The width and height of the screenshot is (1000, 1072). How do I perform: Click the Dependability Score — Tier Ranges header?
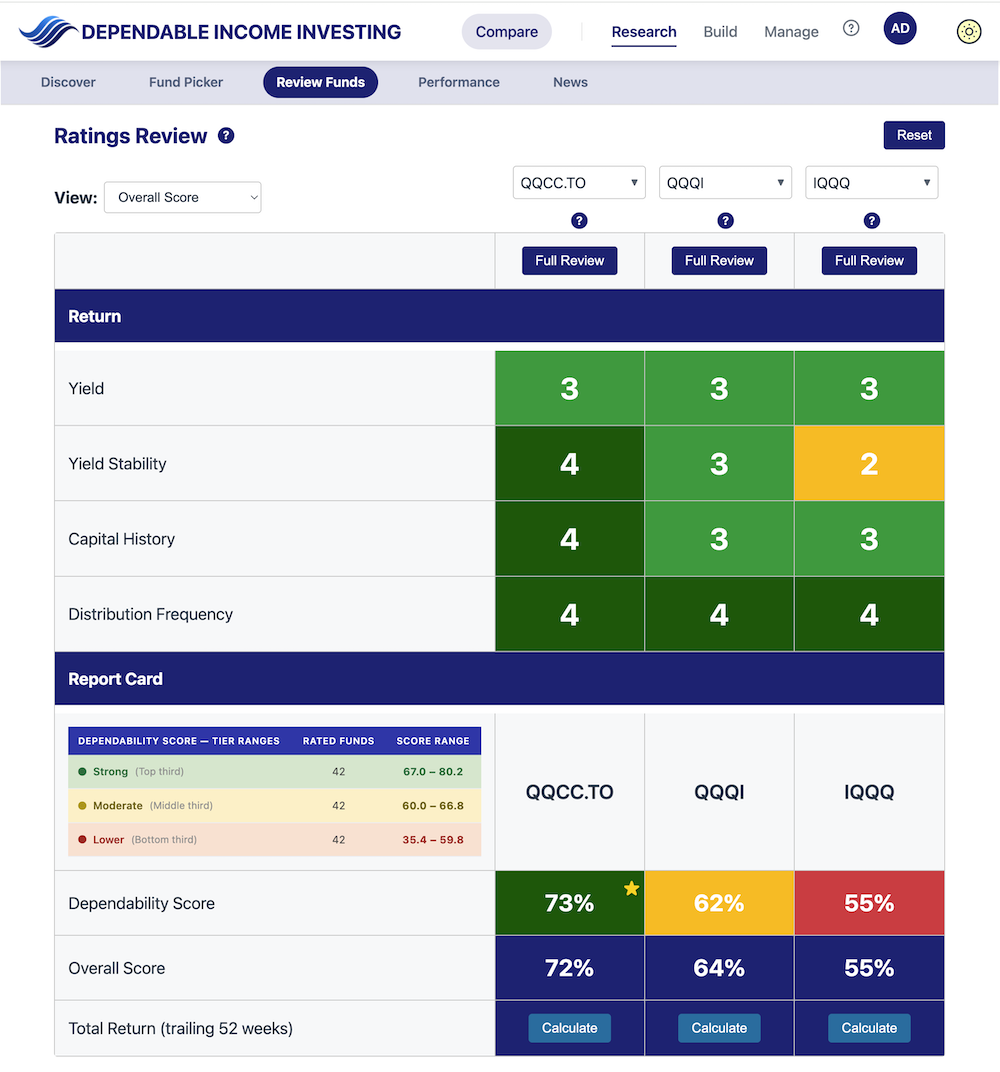pos(178,740)
